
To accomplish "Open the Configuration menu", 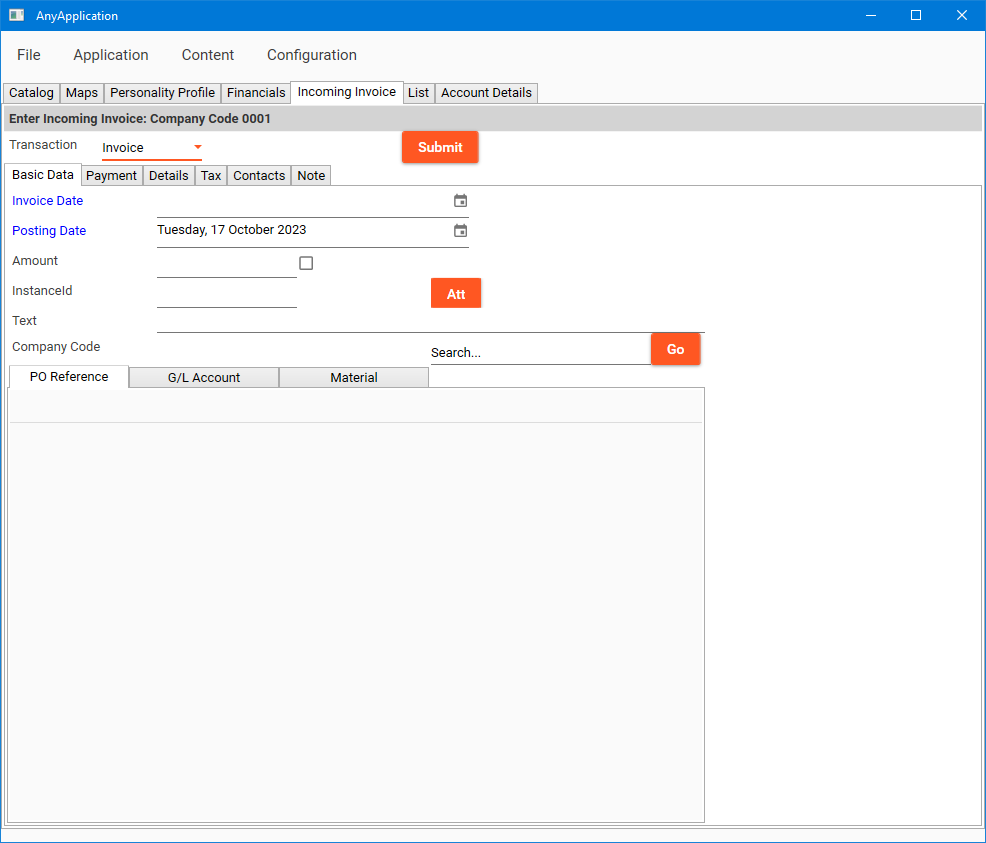I will tap(311, 55).
